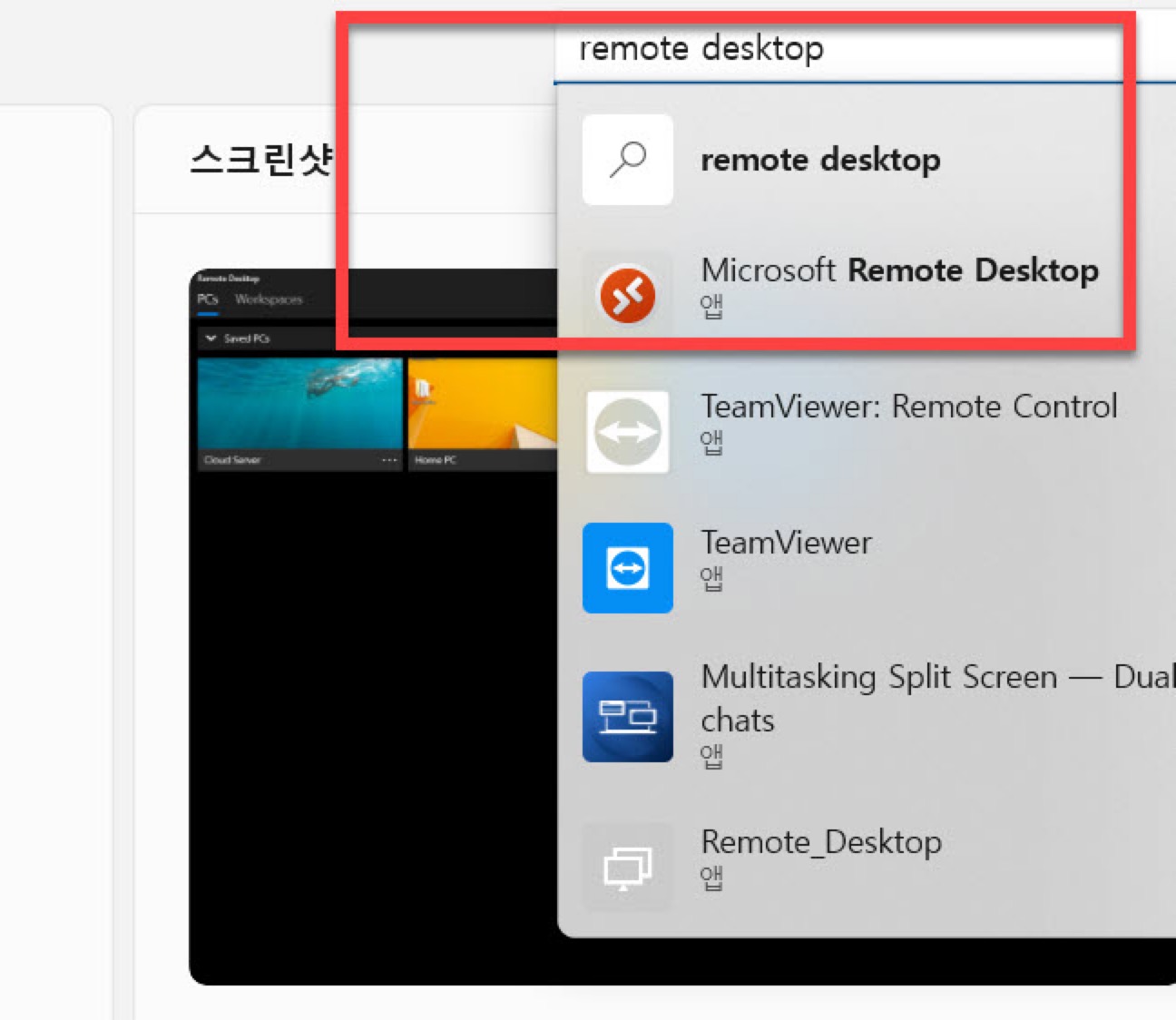The width and height of the screenshot is (1176, 1020).
Task: Open the TeamViewer app result text
Action: (x=786, y=543)
